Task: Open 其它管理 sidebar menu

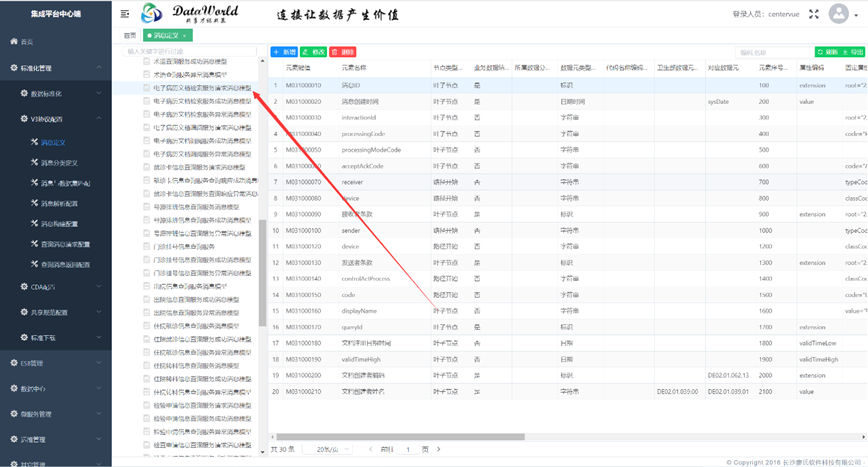Action: click(x=33, y=464)
